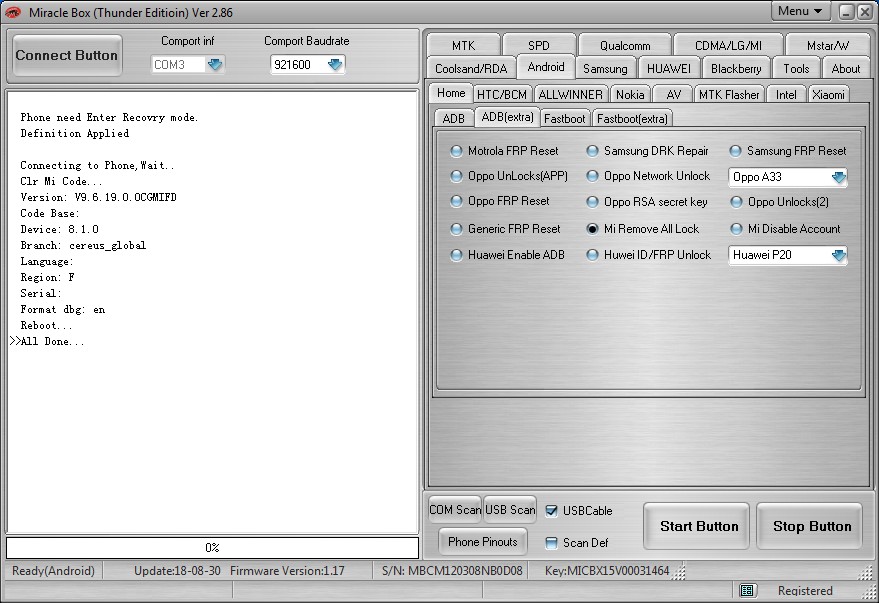Open the ALLWINNER sub-tab
The height and width of the screenshot is (603, 879).
[x=570, y=95]
